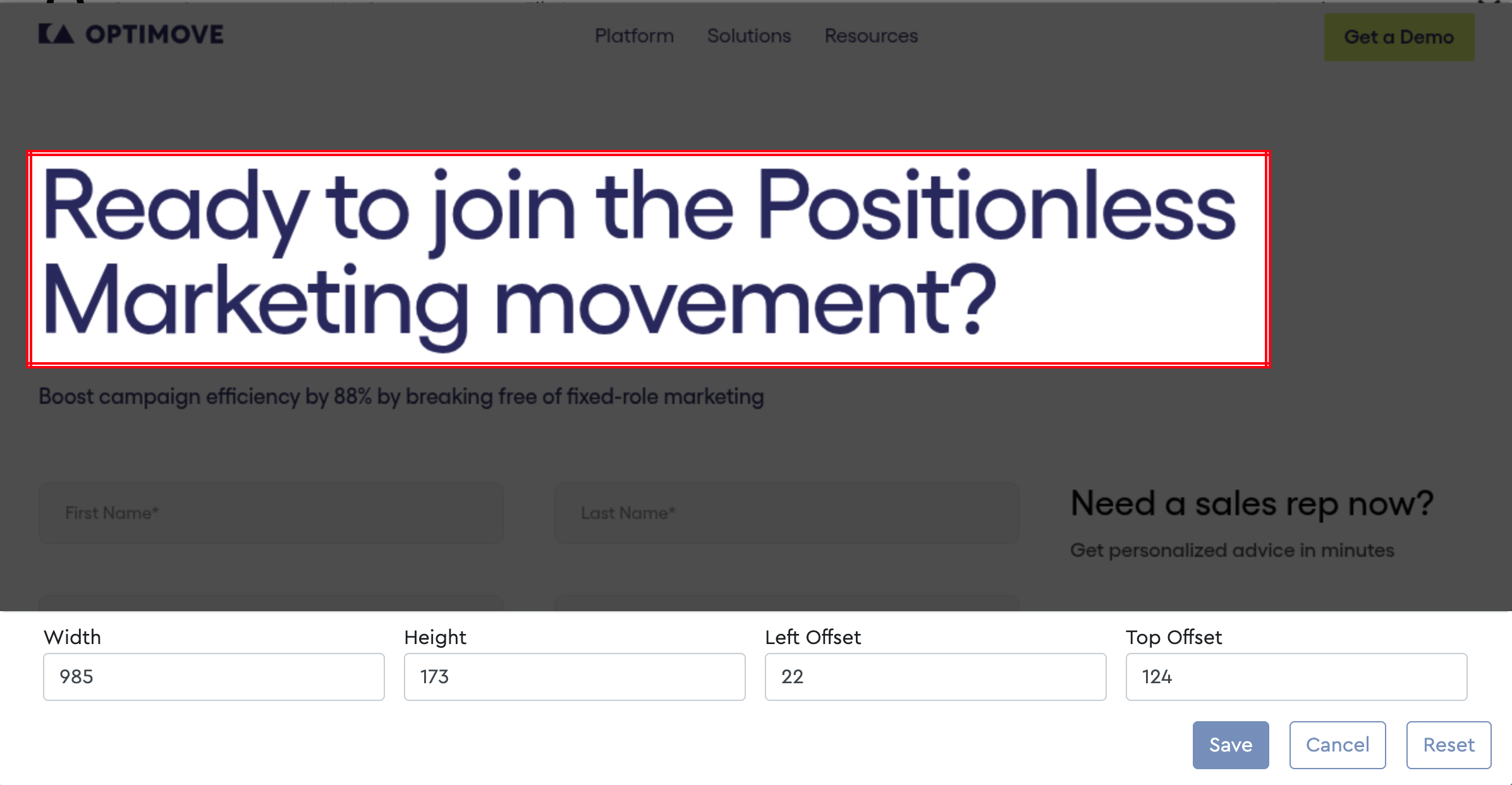Focus the Last Name field
Image resolution: width=1512 pixels, height=785 pixels.
(x=787, y=513)
